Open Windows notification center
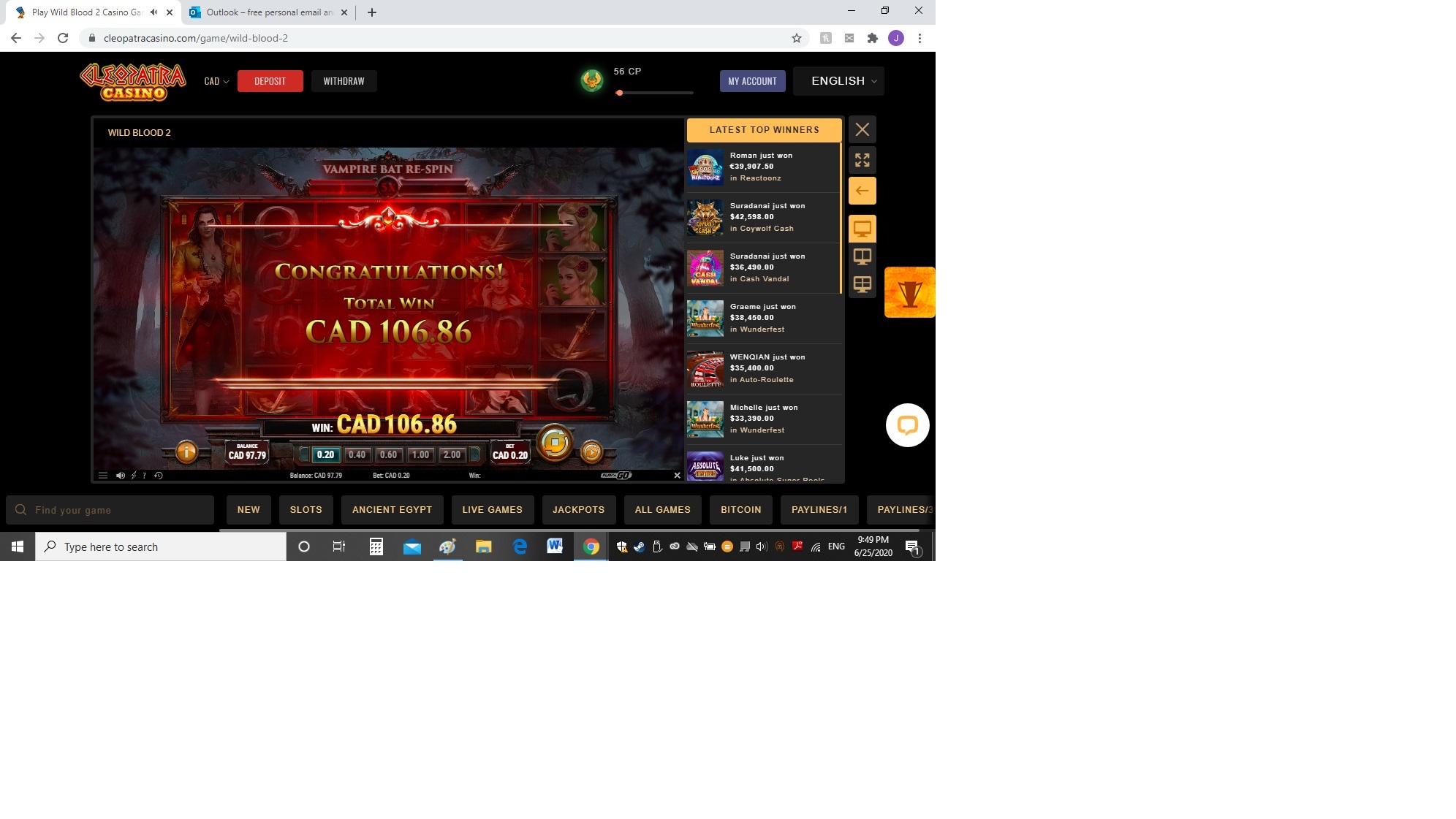Image resolution: width=1456 pixels, height=819 pixels. click(912, 546)
